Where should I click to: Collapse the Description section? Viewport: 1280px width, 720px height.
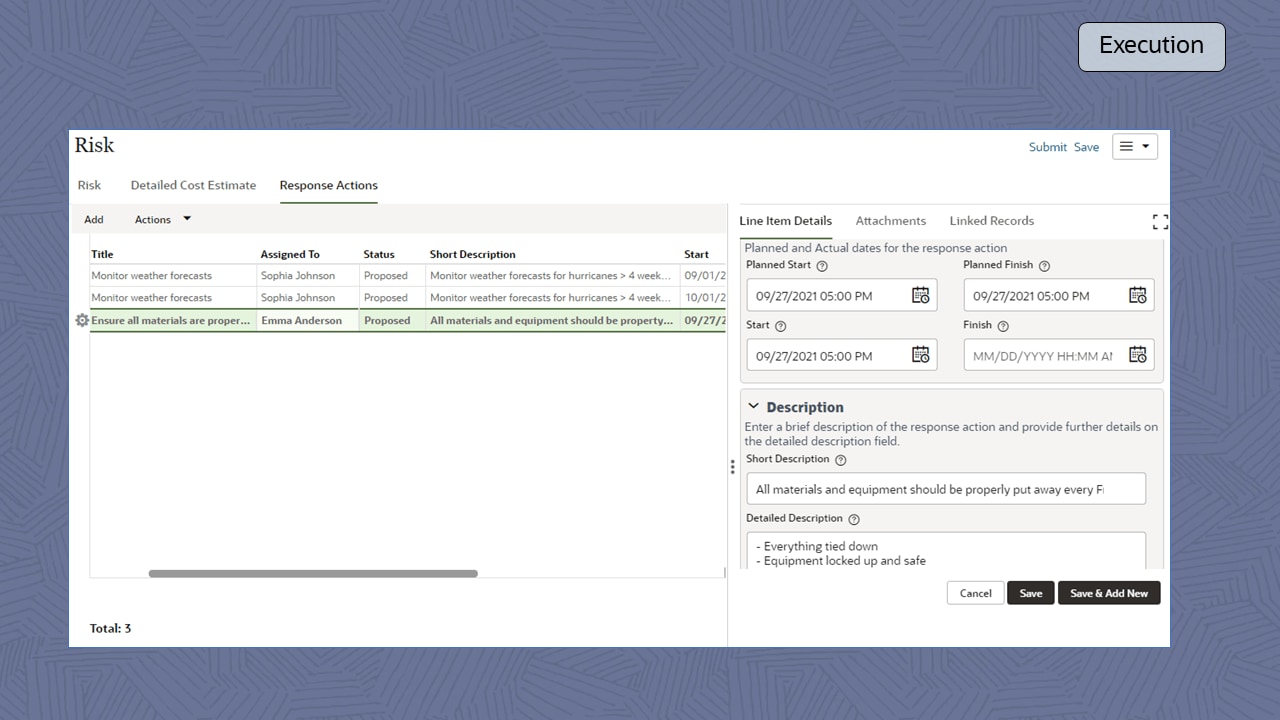754,407
